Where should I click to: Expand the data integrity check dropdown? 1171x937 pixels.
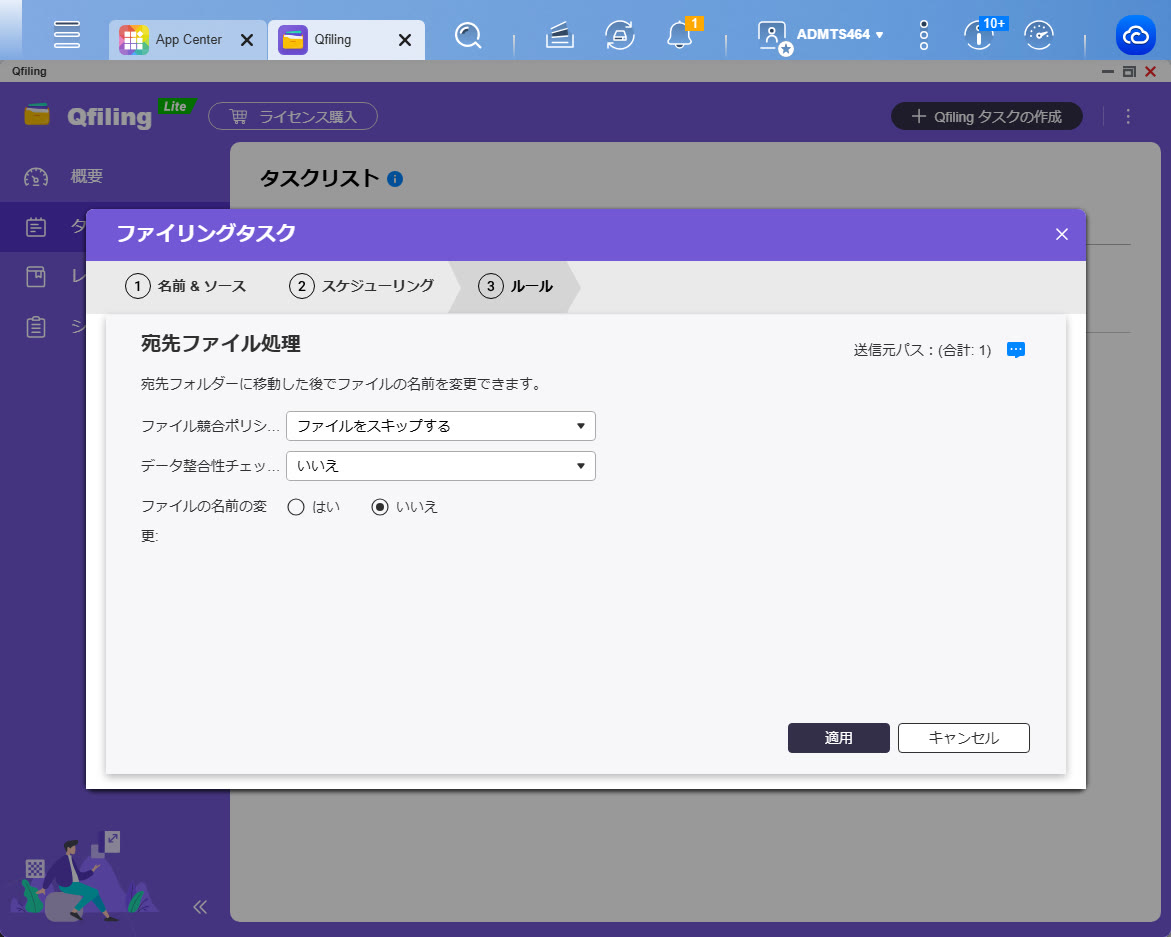click(x=440, y=466)
